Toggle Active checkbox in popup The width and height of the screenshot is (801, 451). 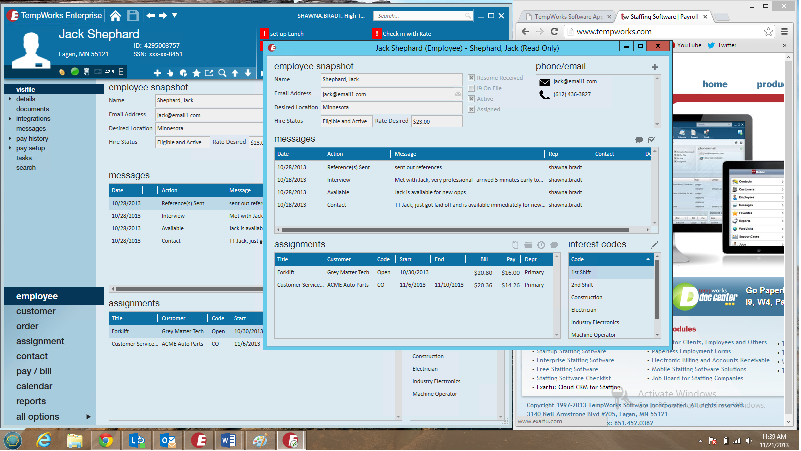pos(472,99)
